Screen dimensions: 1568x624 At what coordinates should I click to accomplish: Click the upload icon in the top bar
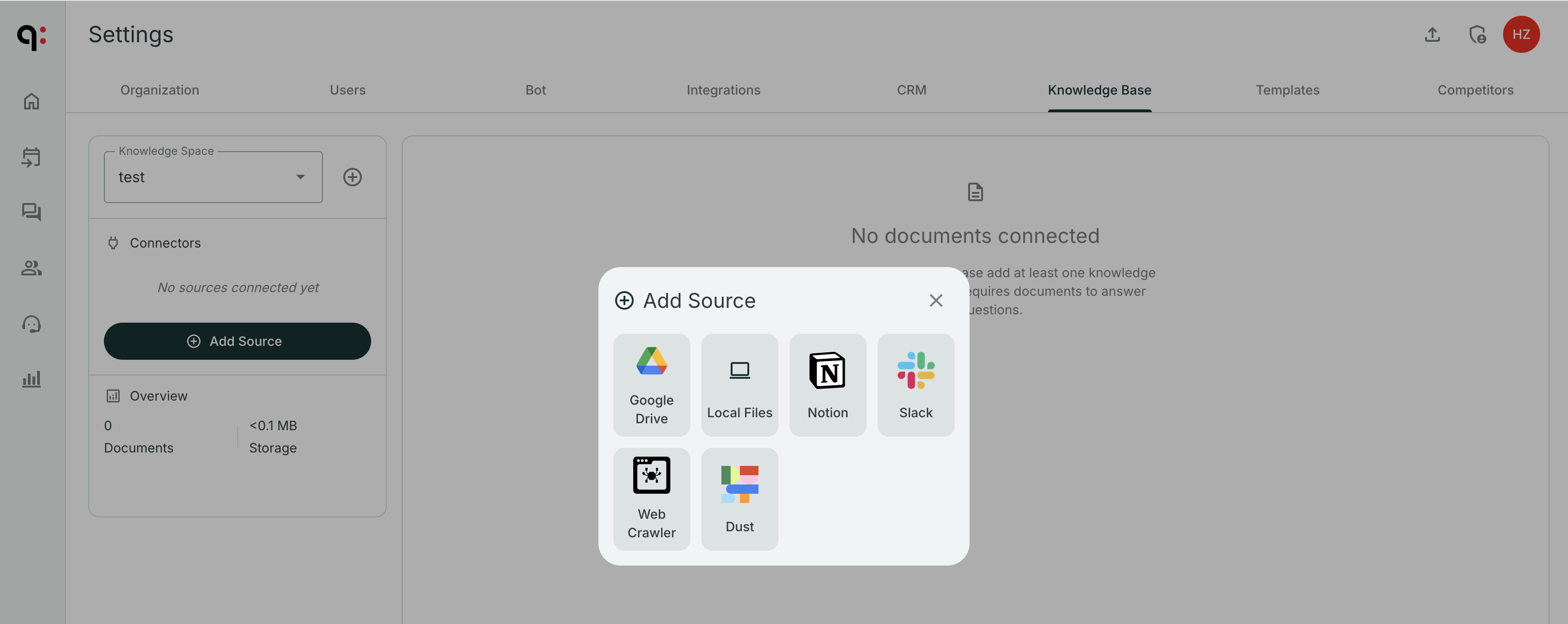pos(1432,35)
